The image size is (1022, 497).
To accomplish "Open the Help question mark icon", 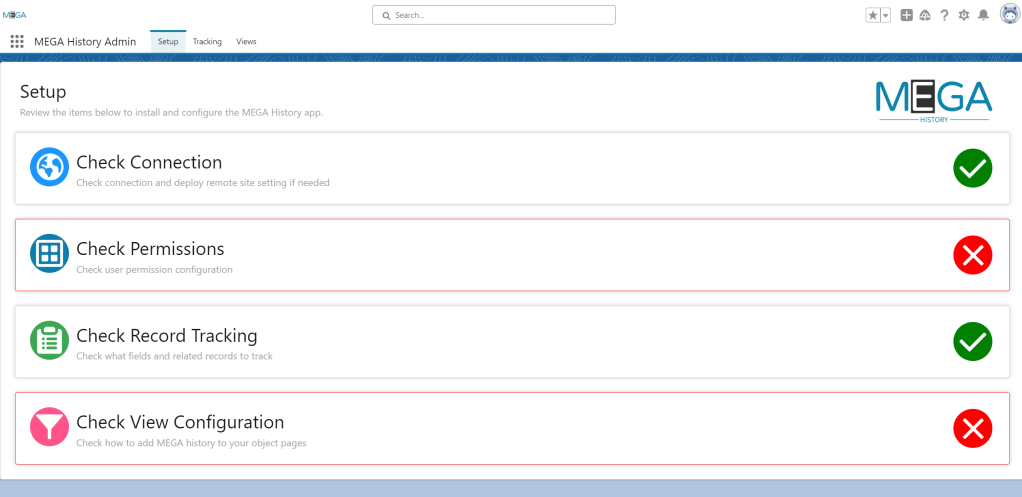I will [944, 15].
